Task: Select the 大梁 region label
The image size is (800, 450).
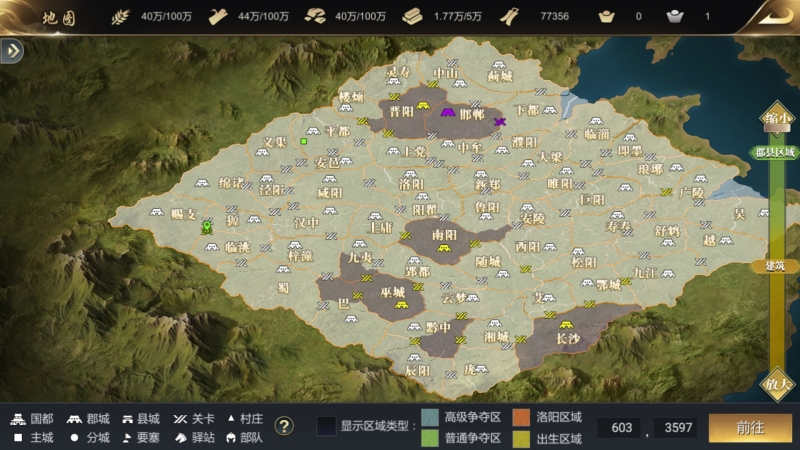Action: coord(550,157)
